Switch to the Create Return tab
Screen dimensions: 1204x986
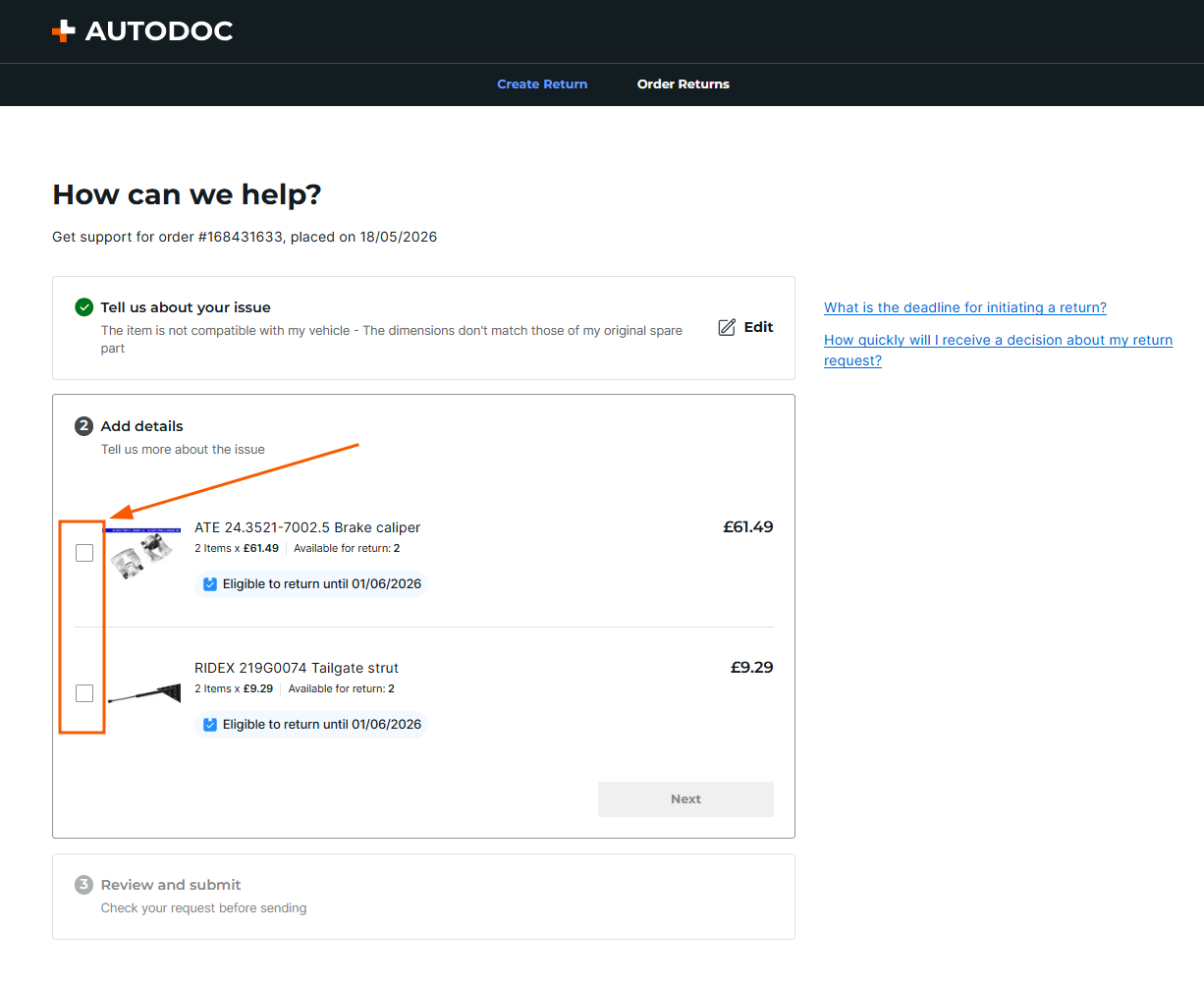pyautogui.click(x=542, y=84)
